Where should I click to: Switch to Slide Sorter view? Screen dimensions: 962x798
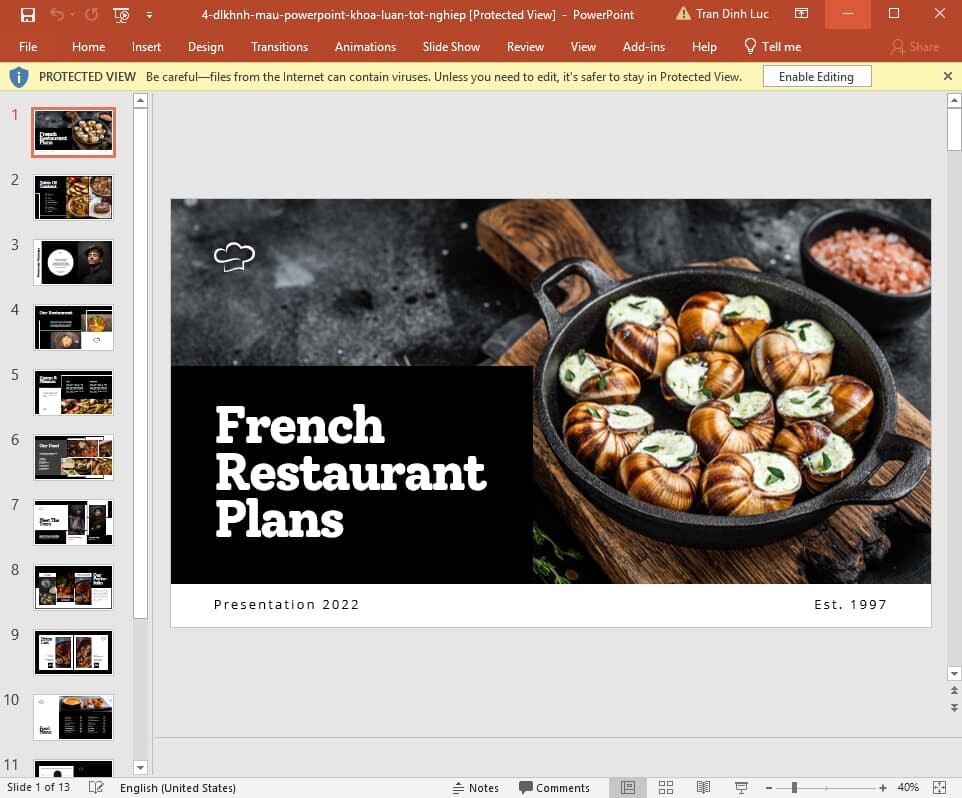point(666,787)
